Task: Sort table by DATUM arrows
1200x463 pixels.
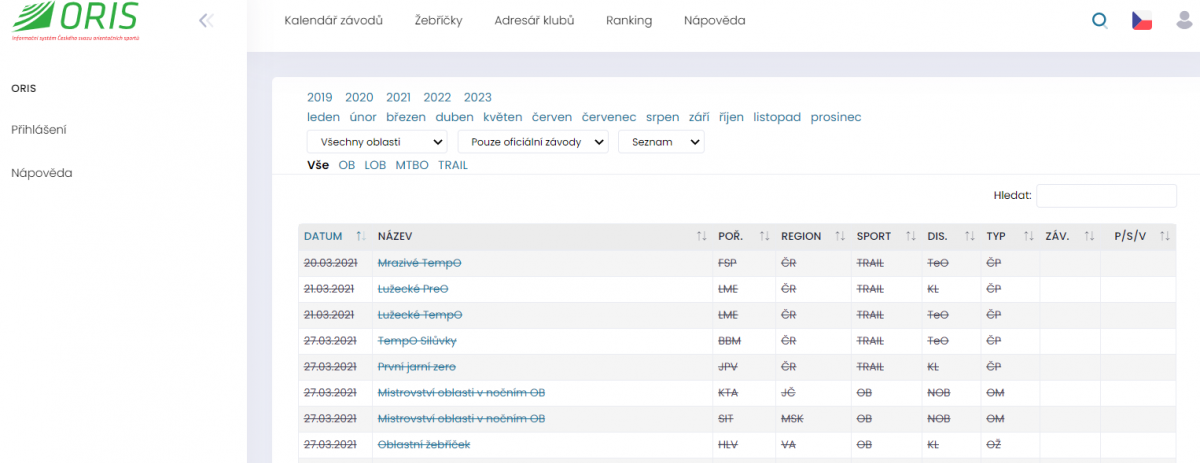Action: (x=361, y=236)
